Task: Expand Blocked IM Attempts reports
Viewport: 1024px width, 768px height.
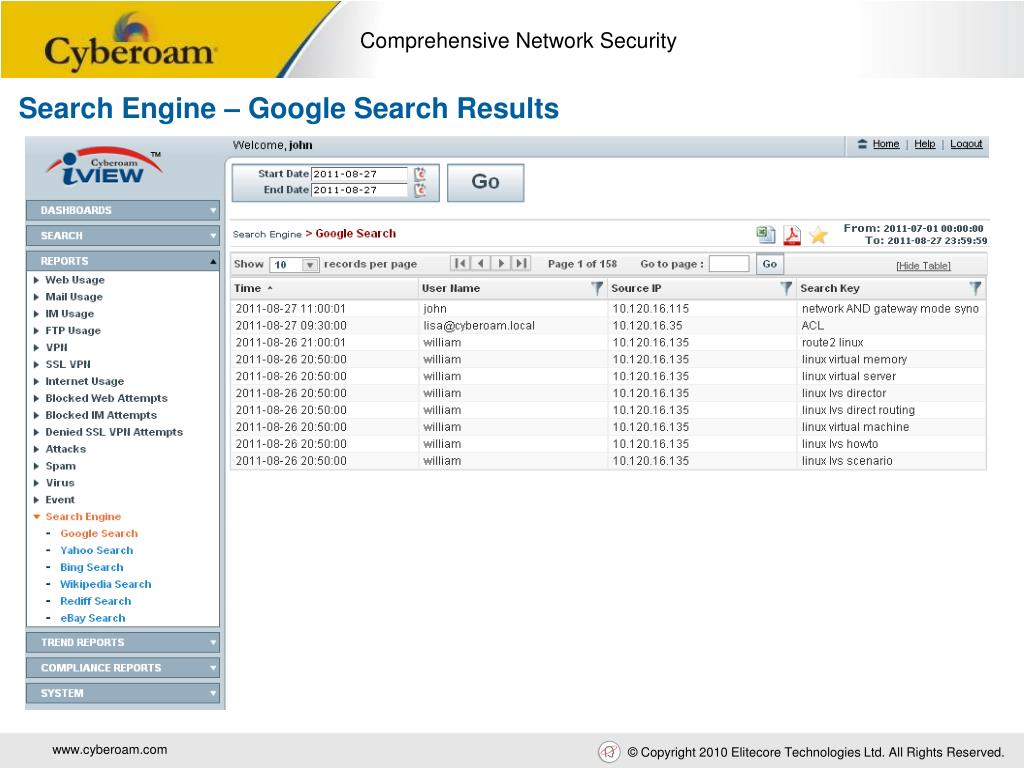Action: tap(101, 415)
